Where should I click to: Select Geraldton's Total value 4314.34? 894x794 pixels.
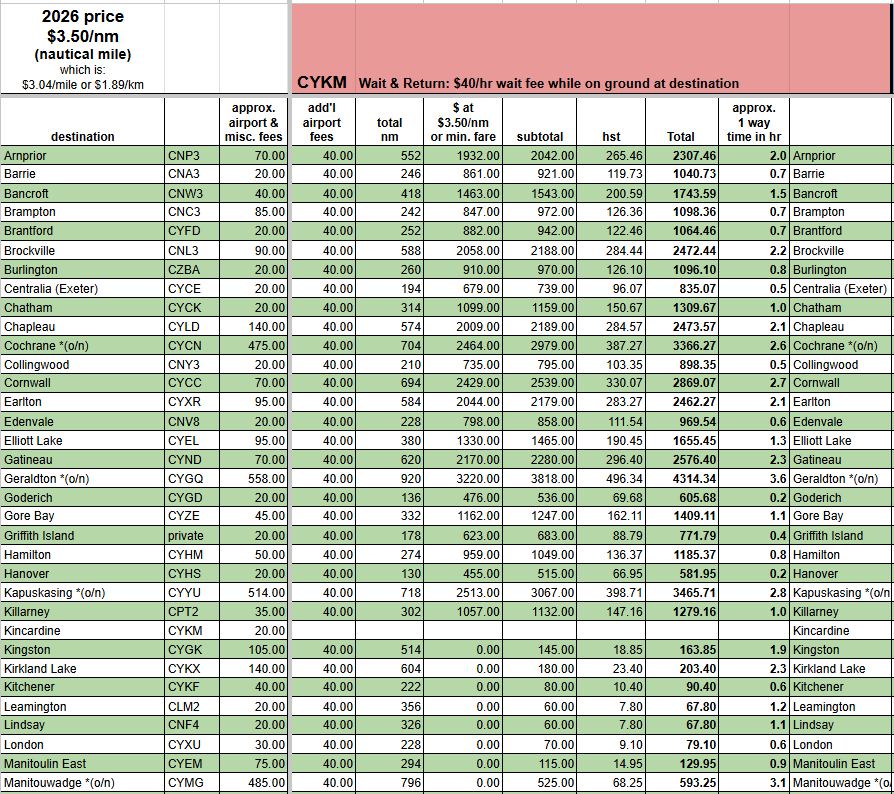coord(684,479)
